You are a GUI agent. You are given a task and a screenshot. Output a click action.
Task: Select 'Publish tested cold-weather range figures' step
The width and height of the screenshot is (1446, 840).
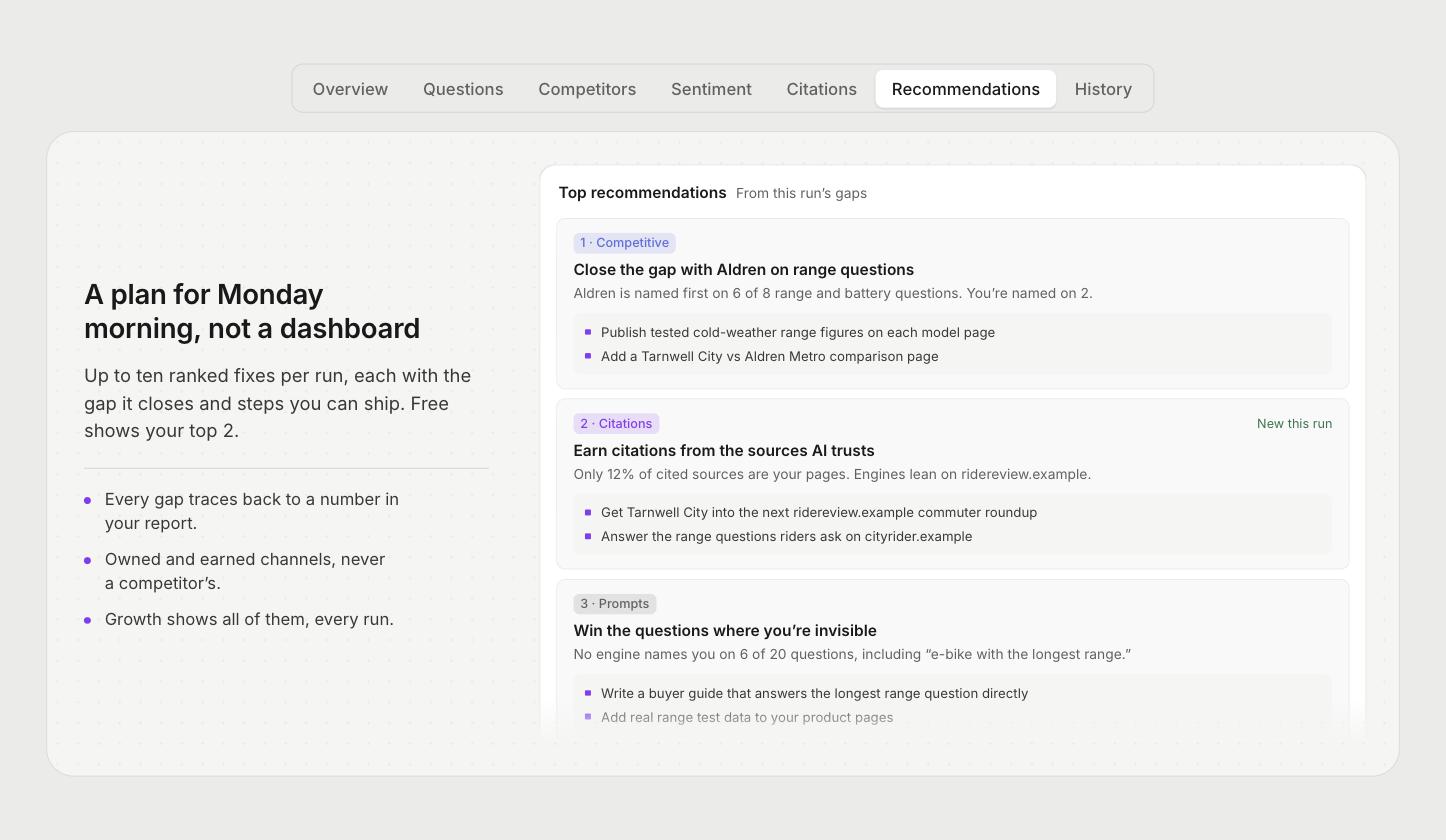tap(797, 333)
